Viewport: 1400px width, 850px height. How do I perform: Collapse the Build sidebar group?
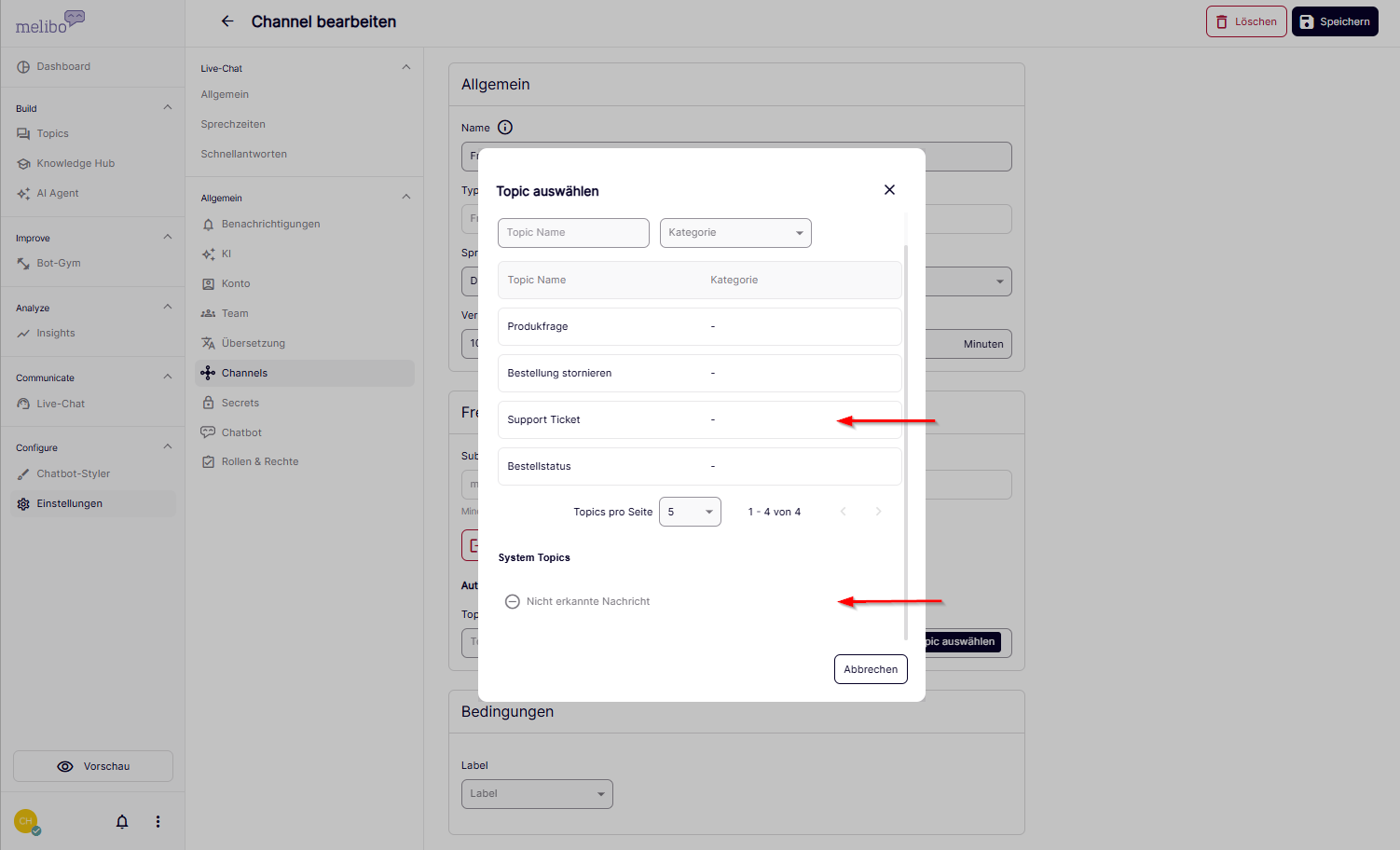(x=168, y=107)
